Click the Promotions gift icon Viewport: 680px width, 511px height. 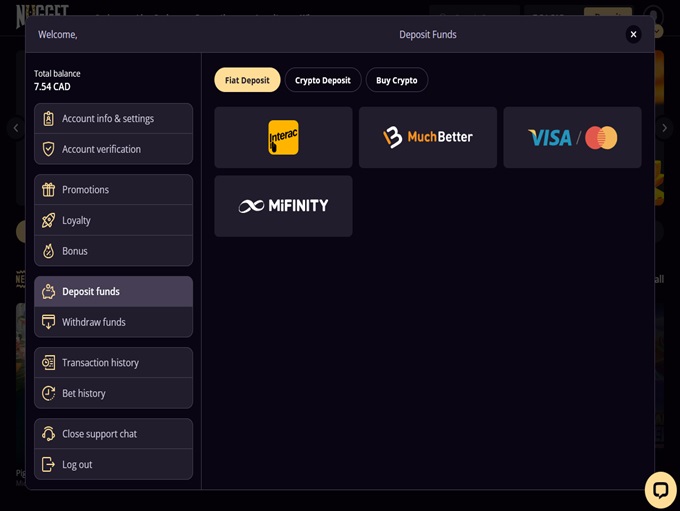48,190
